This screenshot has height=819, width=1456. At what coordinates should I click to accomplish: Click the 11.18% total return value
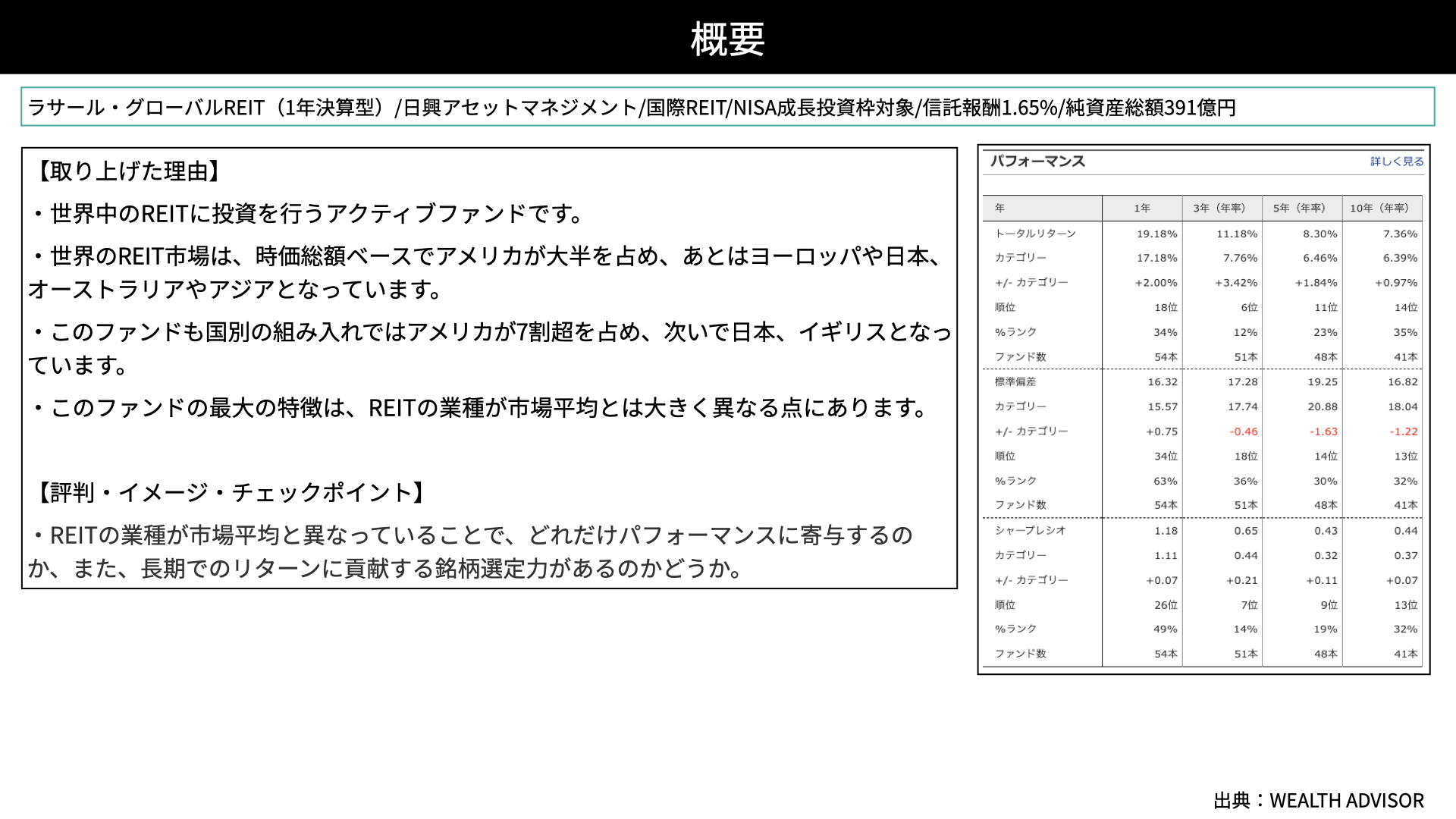point(1237,234)
